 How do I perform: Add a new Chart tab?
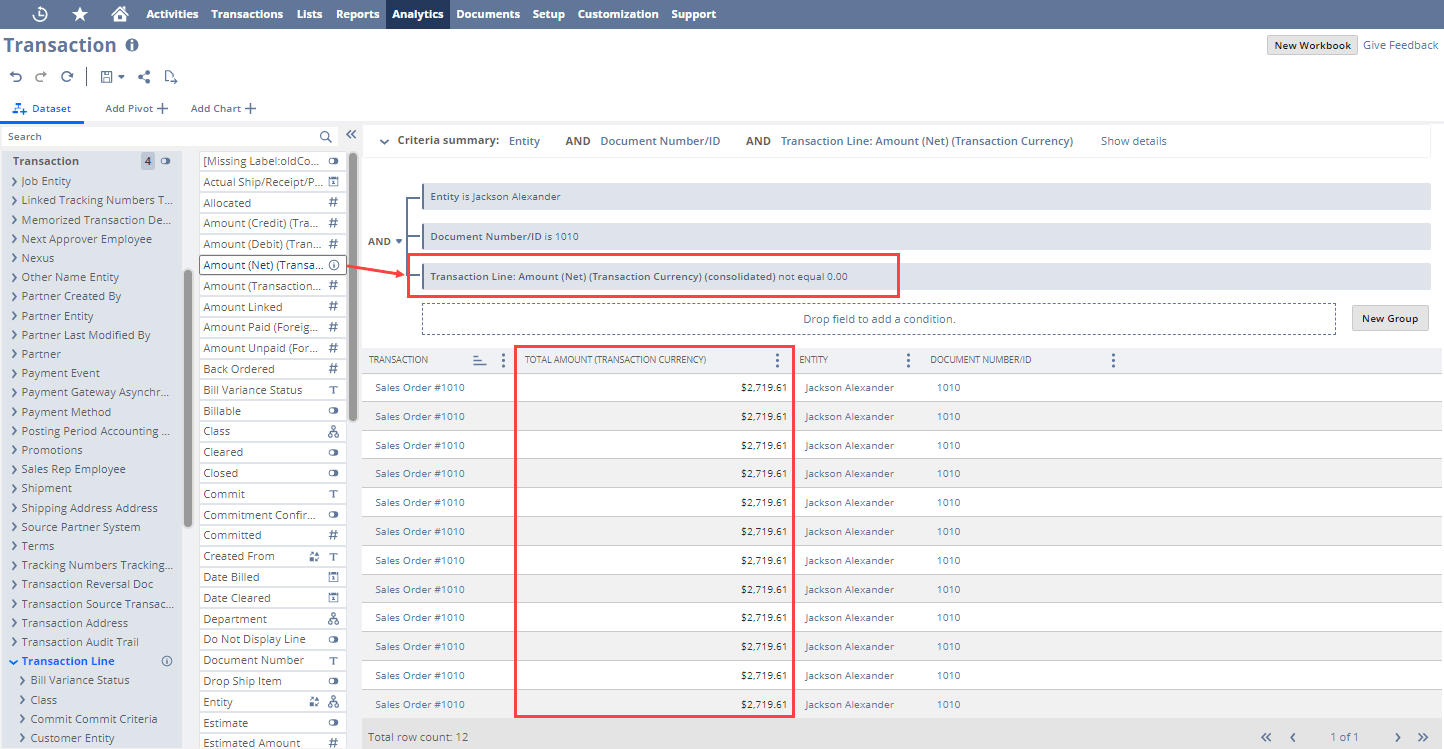tap(223, 109)
